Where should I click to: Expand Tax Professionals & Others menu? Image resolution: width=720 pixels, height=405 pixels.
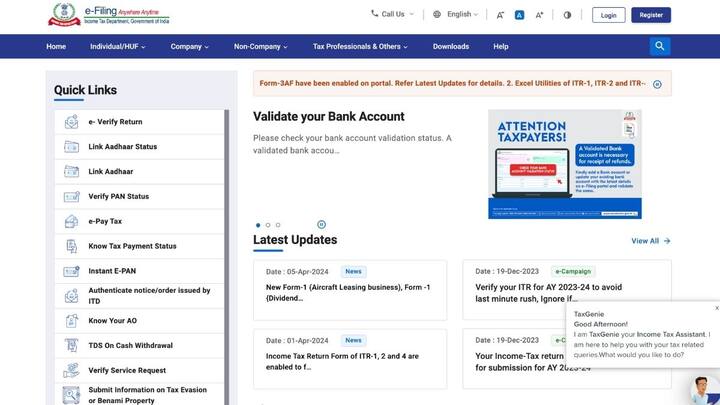(360, 46)
